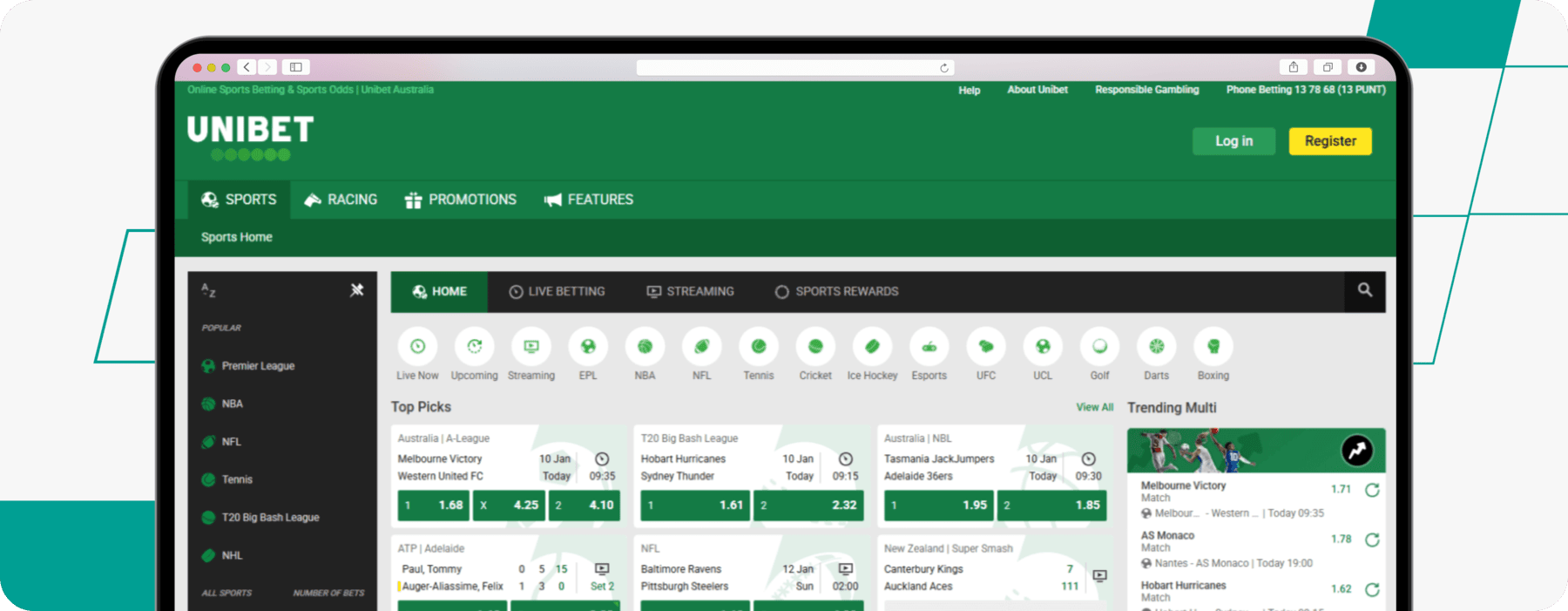Open the Canterbury Kings streaming icon
The height and width of the screenshot is (611, 1568).
1100,576
